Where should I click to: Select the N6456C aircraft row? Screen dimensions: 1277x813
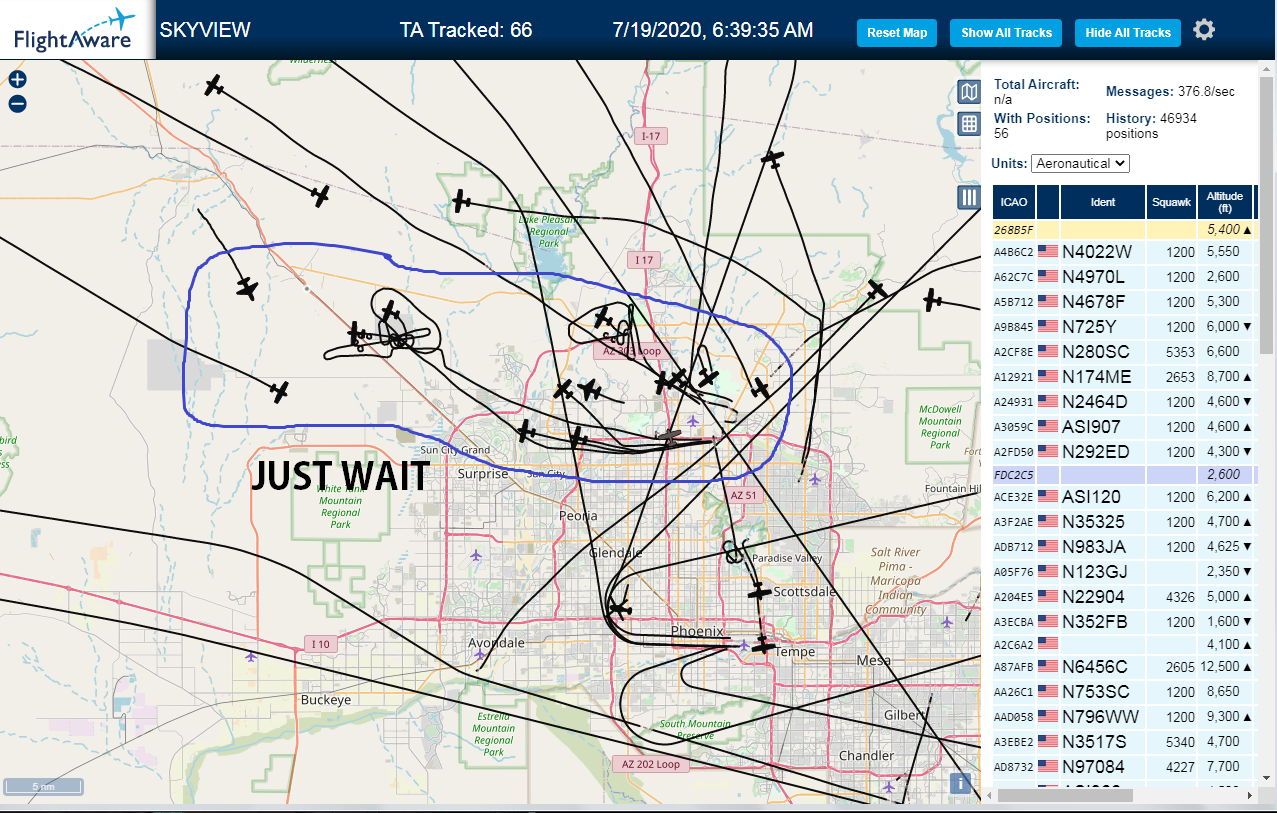click(x=1123, y=667)
